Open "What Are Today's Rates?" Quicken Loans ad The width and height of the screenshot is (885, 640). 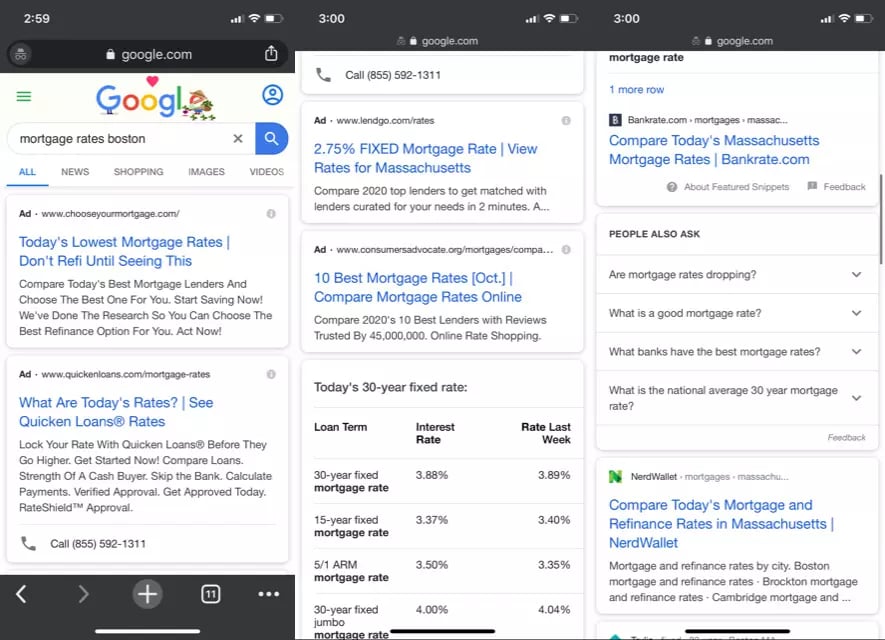[116, 412]
